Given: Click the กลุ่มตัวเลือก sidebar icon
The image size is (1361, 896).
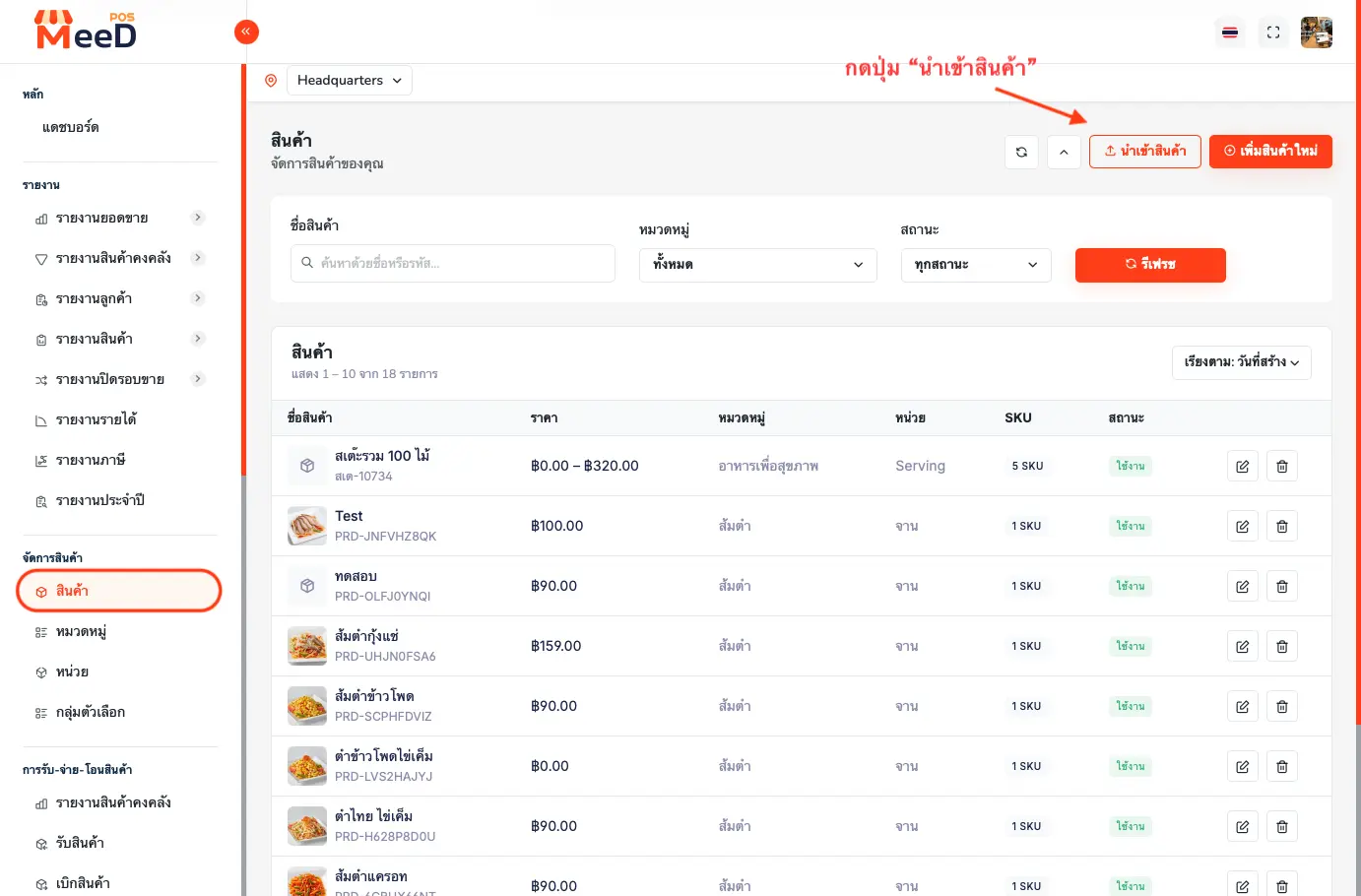Looking at the screenshot, I should (x=41, y=713).
